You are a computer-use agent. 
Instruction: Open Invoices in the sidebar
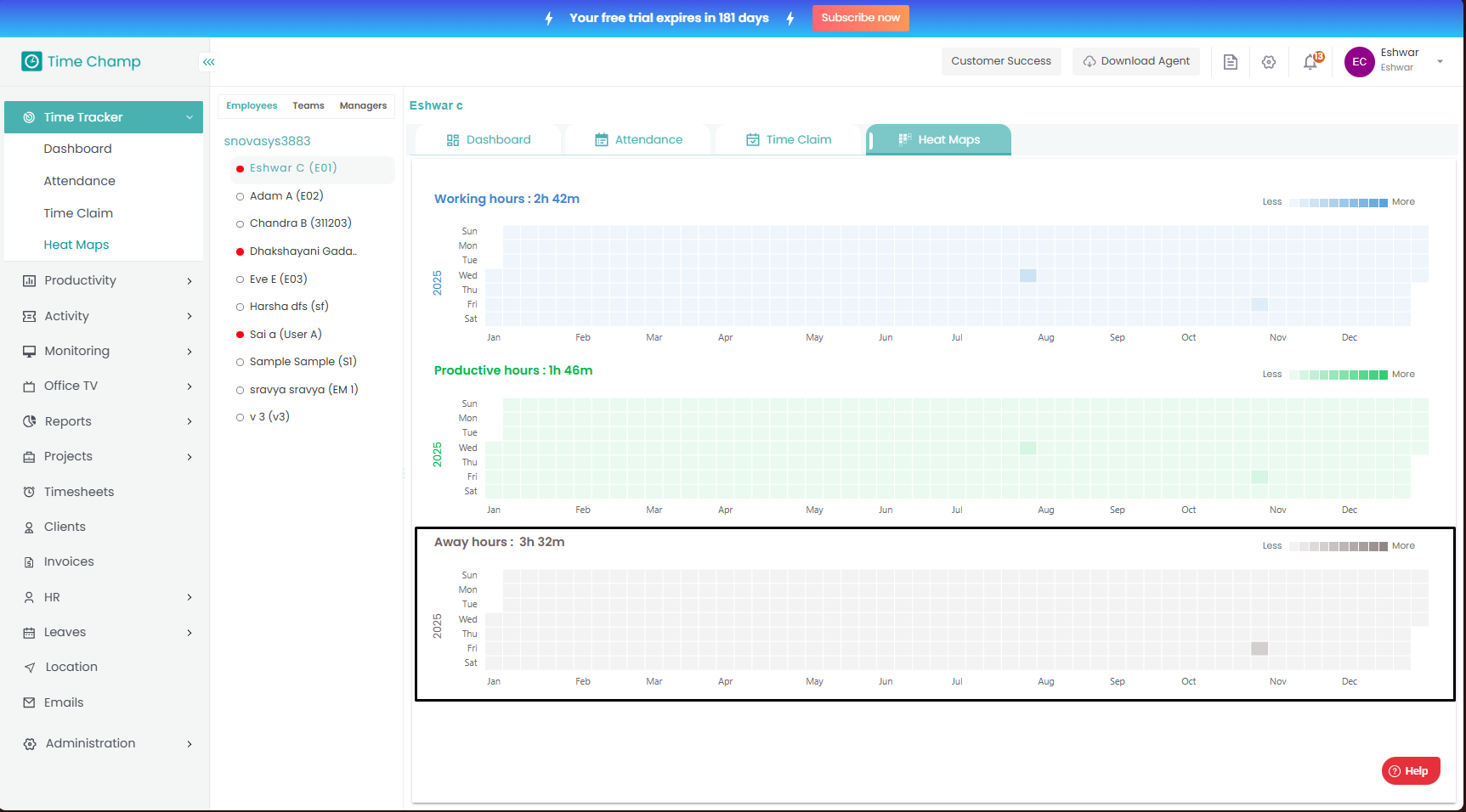click(x=69, y=561)
